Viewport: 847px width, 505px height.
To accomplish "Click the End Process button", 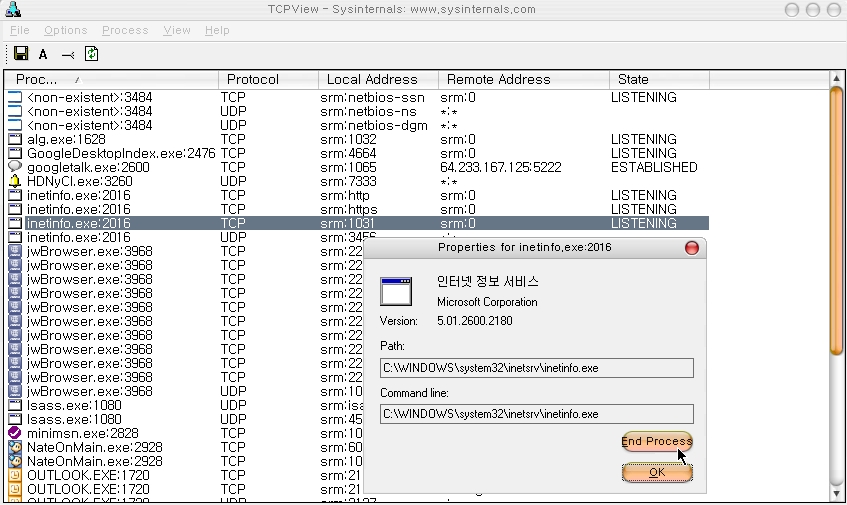I will (x=657, y=441).
